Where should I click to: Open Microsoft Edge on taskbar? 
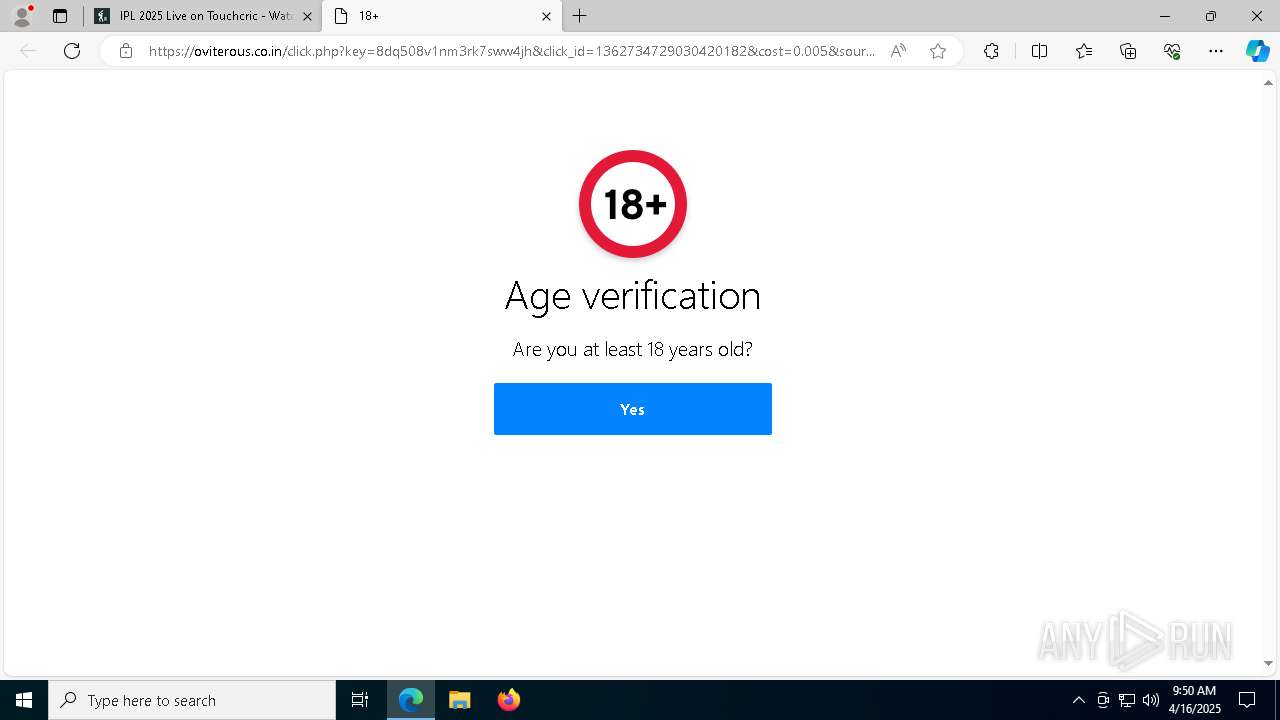coord(411,700)
